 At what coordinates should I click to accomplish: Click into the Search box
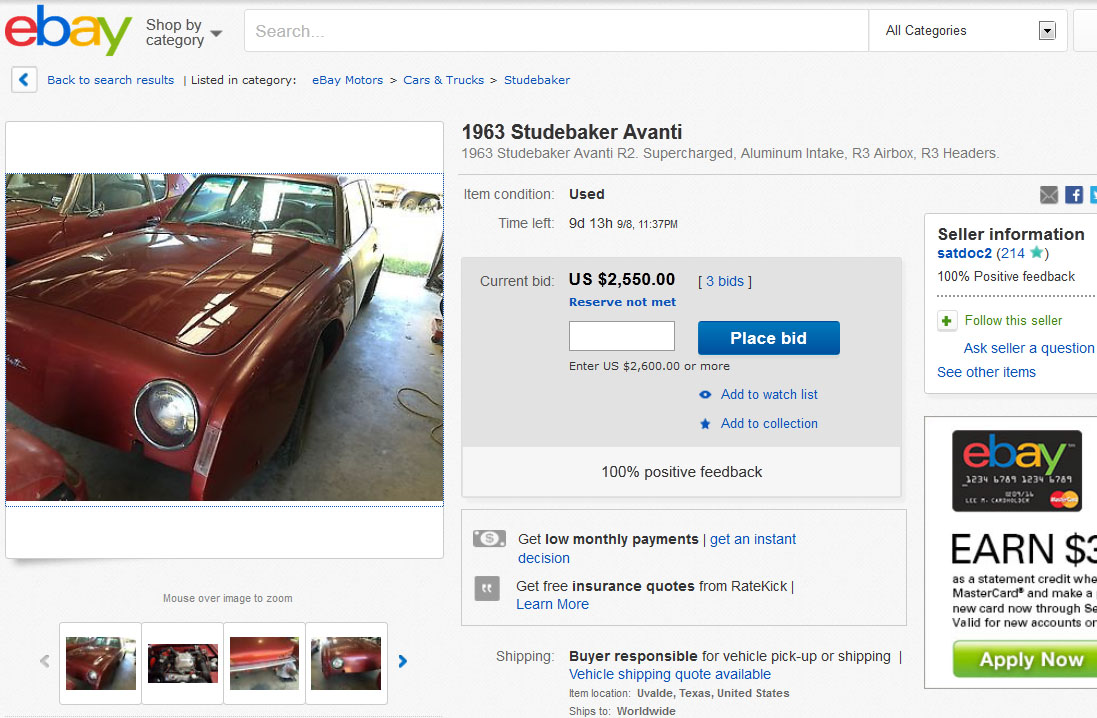[x=555, y=31]
